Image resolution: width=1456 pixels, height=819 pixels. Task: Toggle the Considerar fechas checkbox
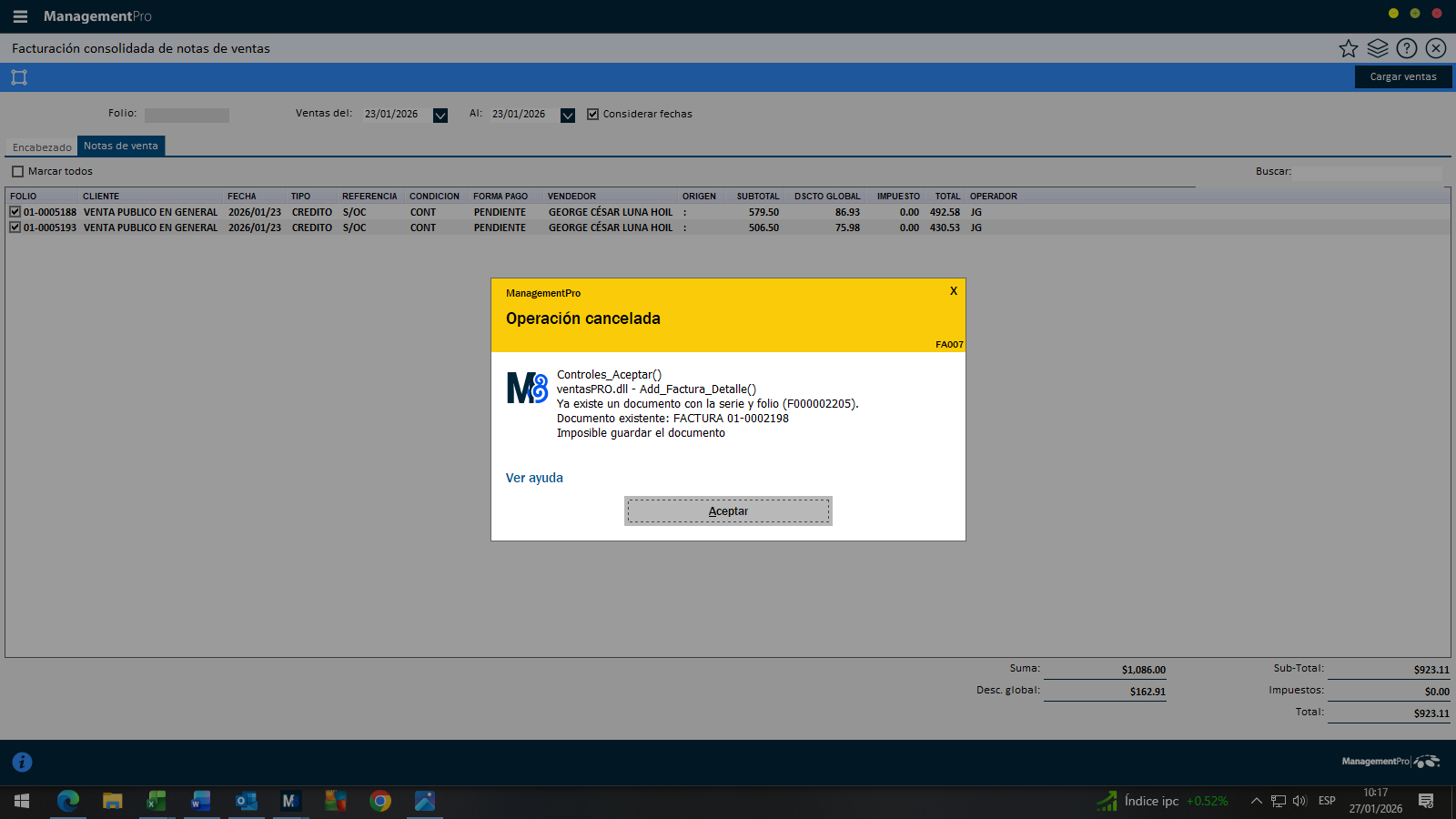tap(593, 115)
